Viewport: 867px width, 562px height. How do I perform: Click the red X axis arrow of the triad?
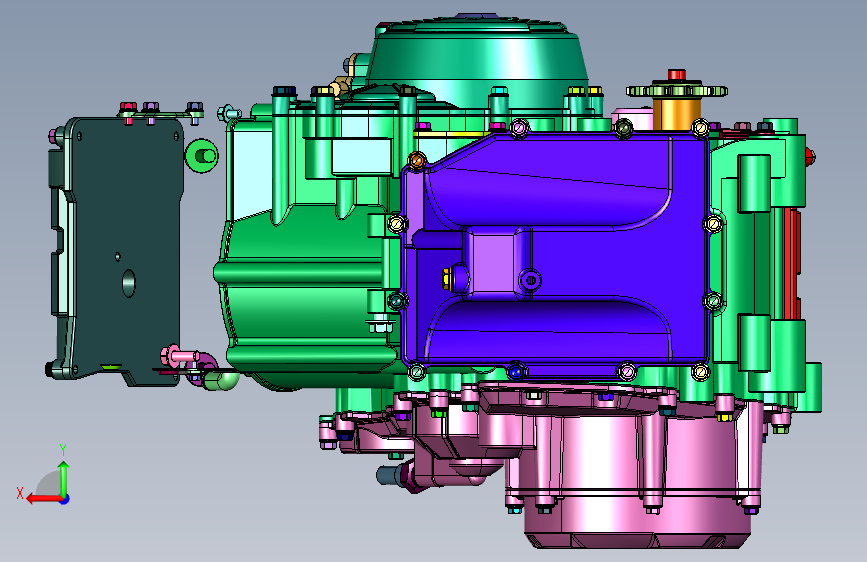point(43,499)
